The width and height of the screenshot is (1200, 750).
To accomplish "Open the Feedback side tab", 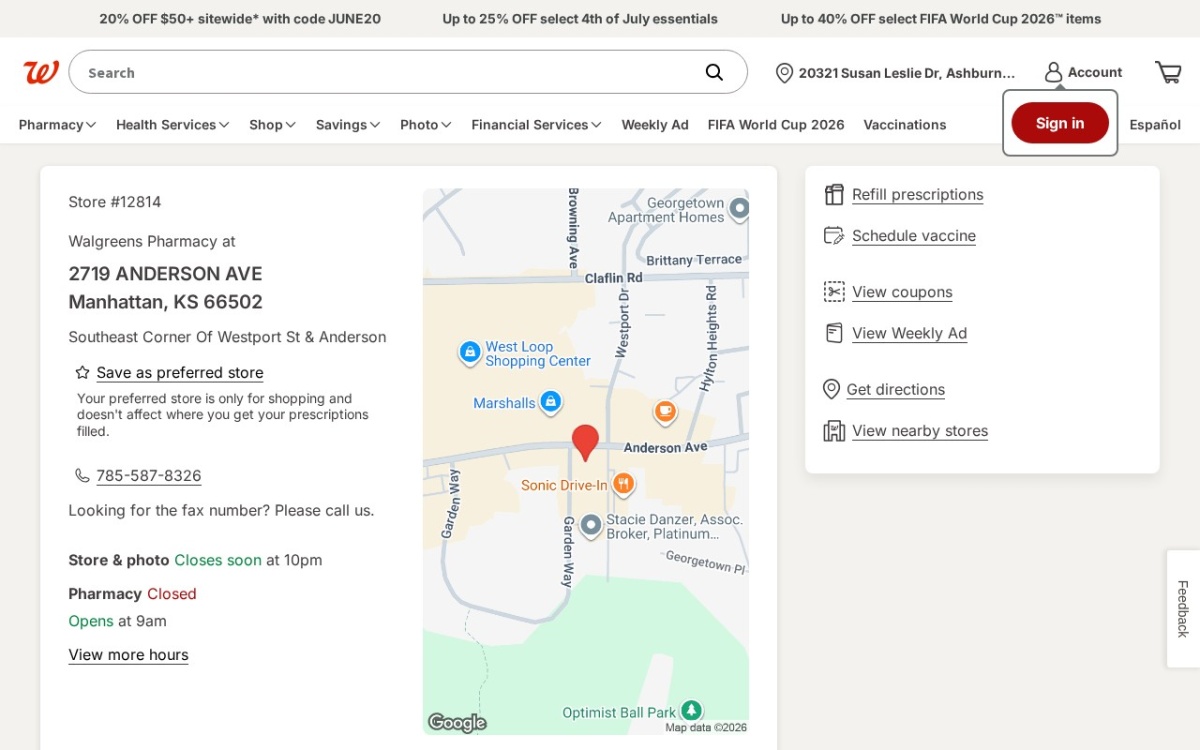I will point(1183,608).
